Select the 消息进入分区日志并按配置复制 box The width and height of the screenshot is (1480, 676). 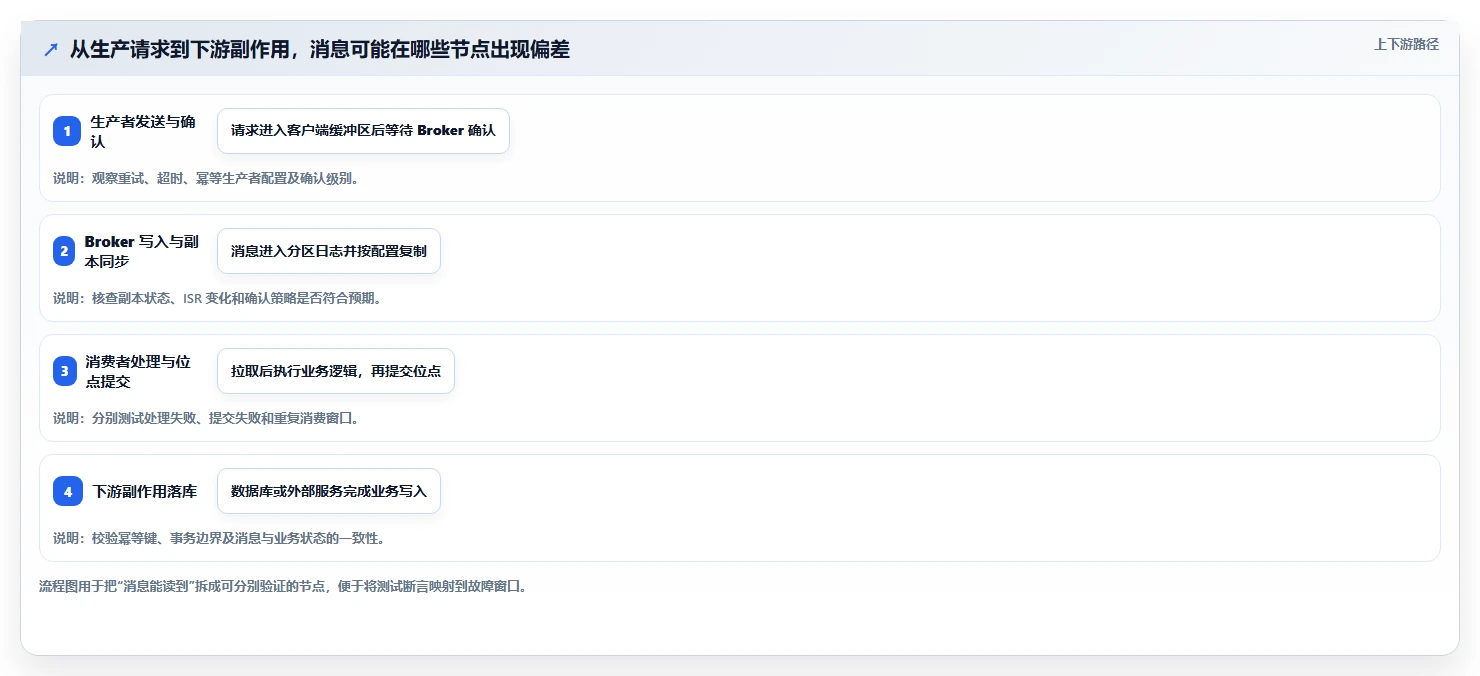(329, 251)
